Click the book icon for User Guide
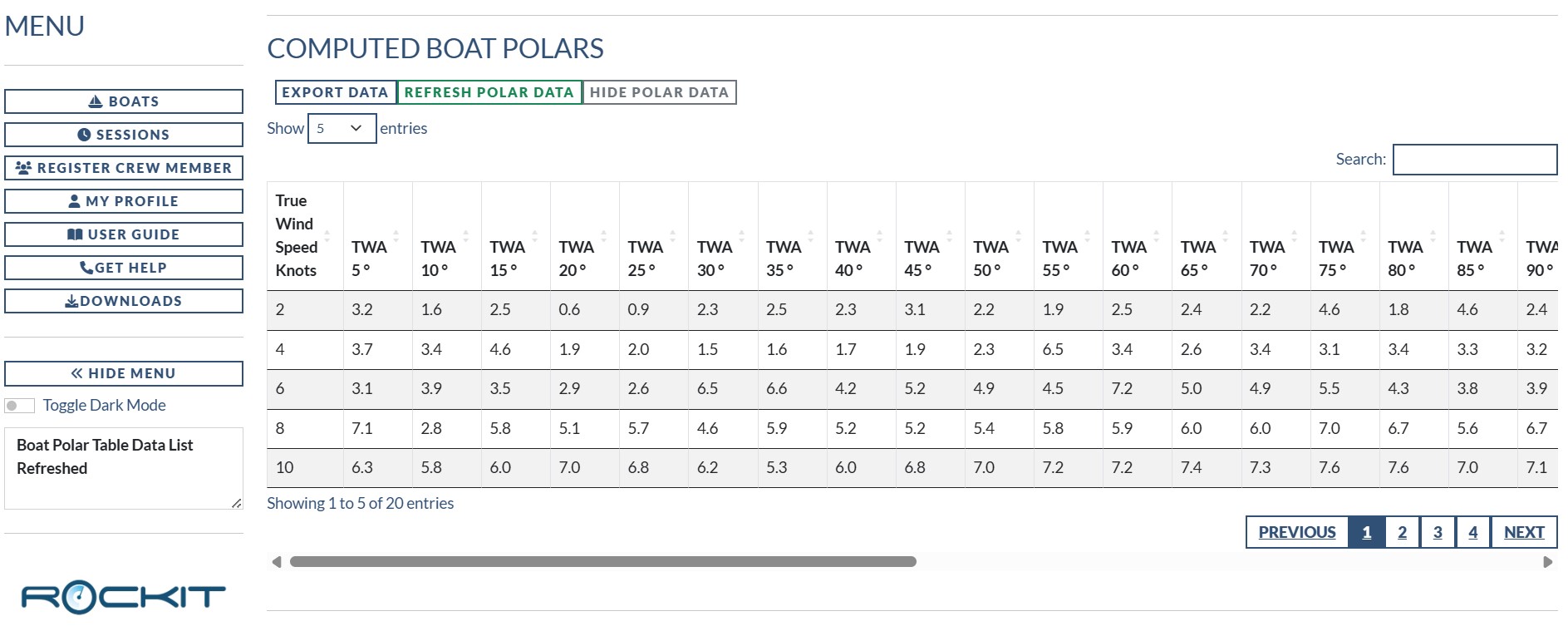The image size is (1568, 626). coord(75,234)
